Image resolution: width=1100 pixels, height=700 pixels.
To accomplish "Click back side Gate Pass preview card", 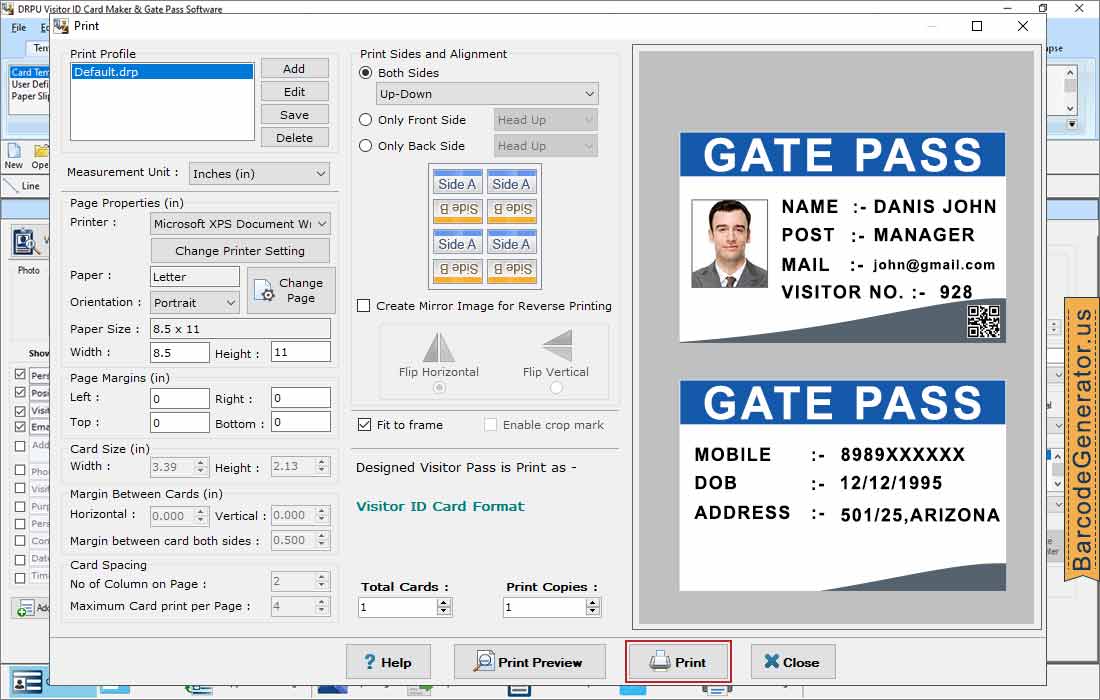I will pyautogui.click(x=843, y=486).
